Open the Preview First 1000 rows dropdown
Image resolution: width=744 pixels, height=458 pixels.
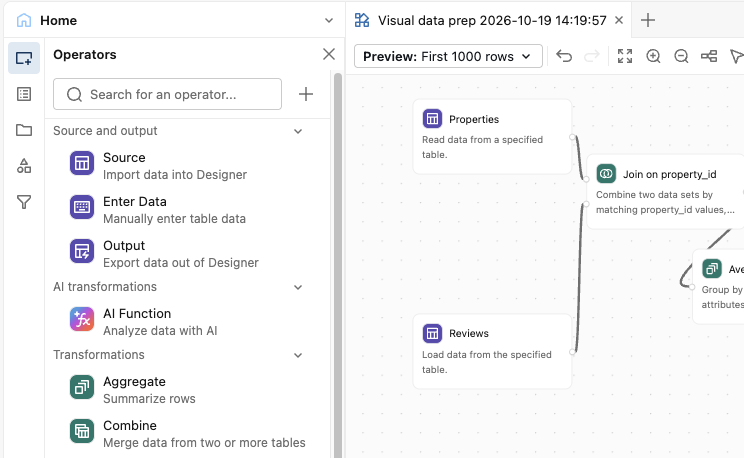[448, 56]
